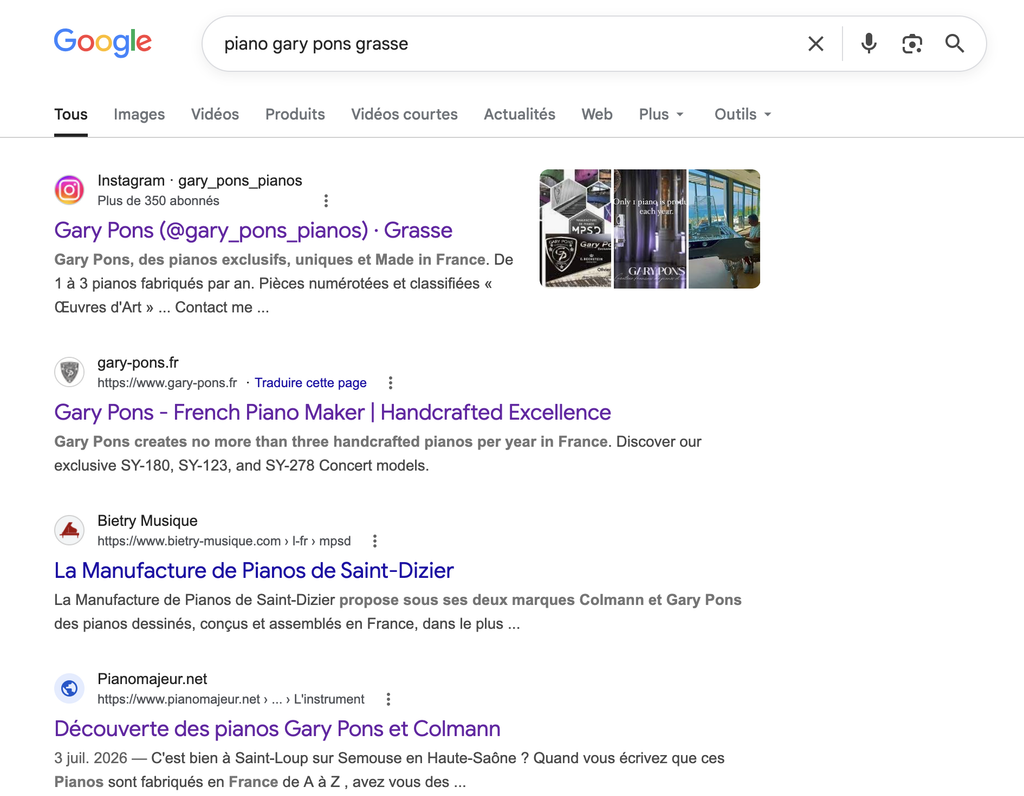Screen dimensions: 1024x796
Task: Open Découverte des pianos Gary Pons et Colmann
Action: click(x=277, y=729)
